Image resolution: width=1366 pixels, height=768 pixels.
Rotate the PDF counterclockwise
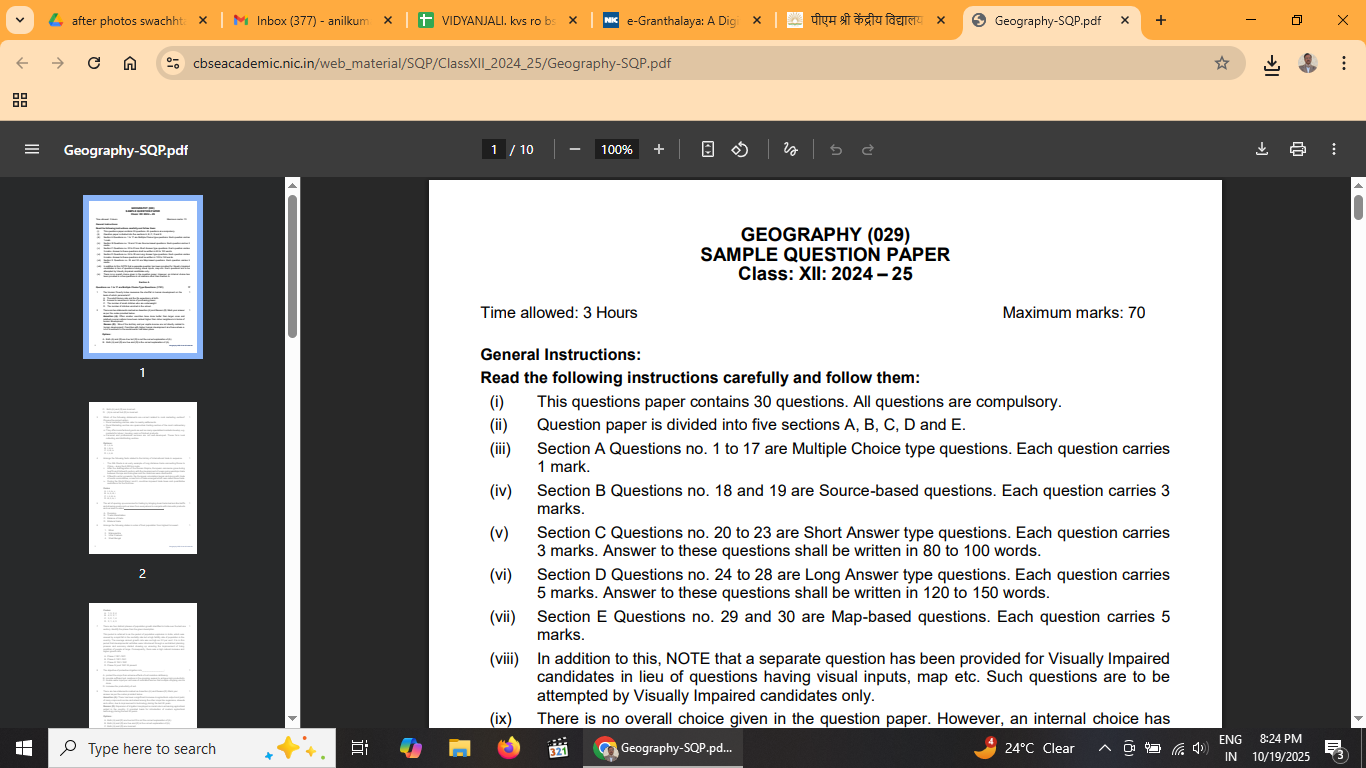740,149
